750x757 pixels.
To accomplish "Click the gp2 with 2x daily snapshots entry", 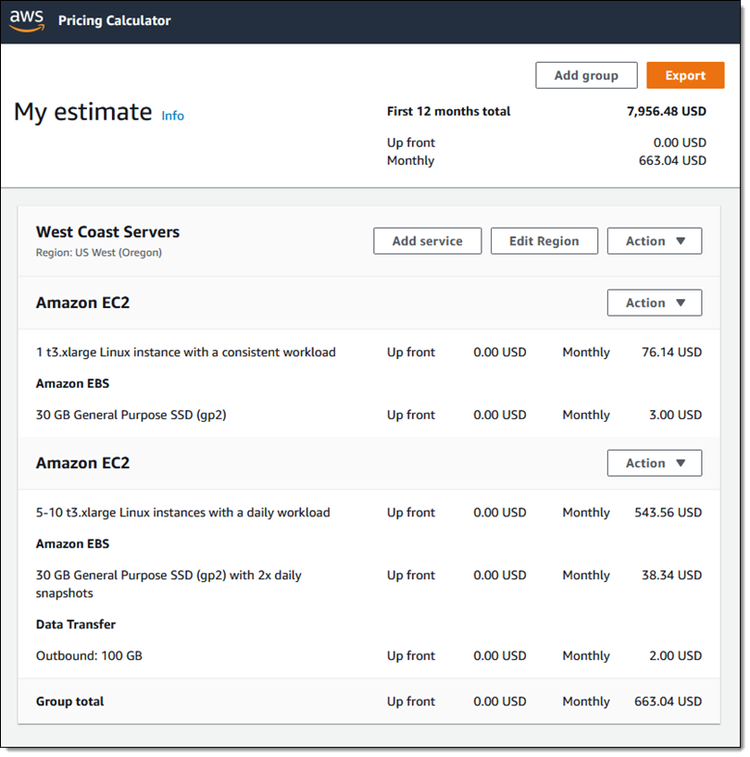I will (x=168, y=584).
